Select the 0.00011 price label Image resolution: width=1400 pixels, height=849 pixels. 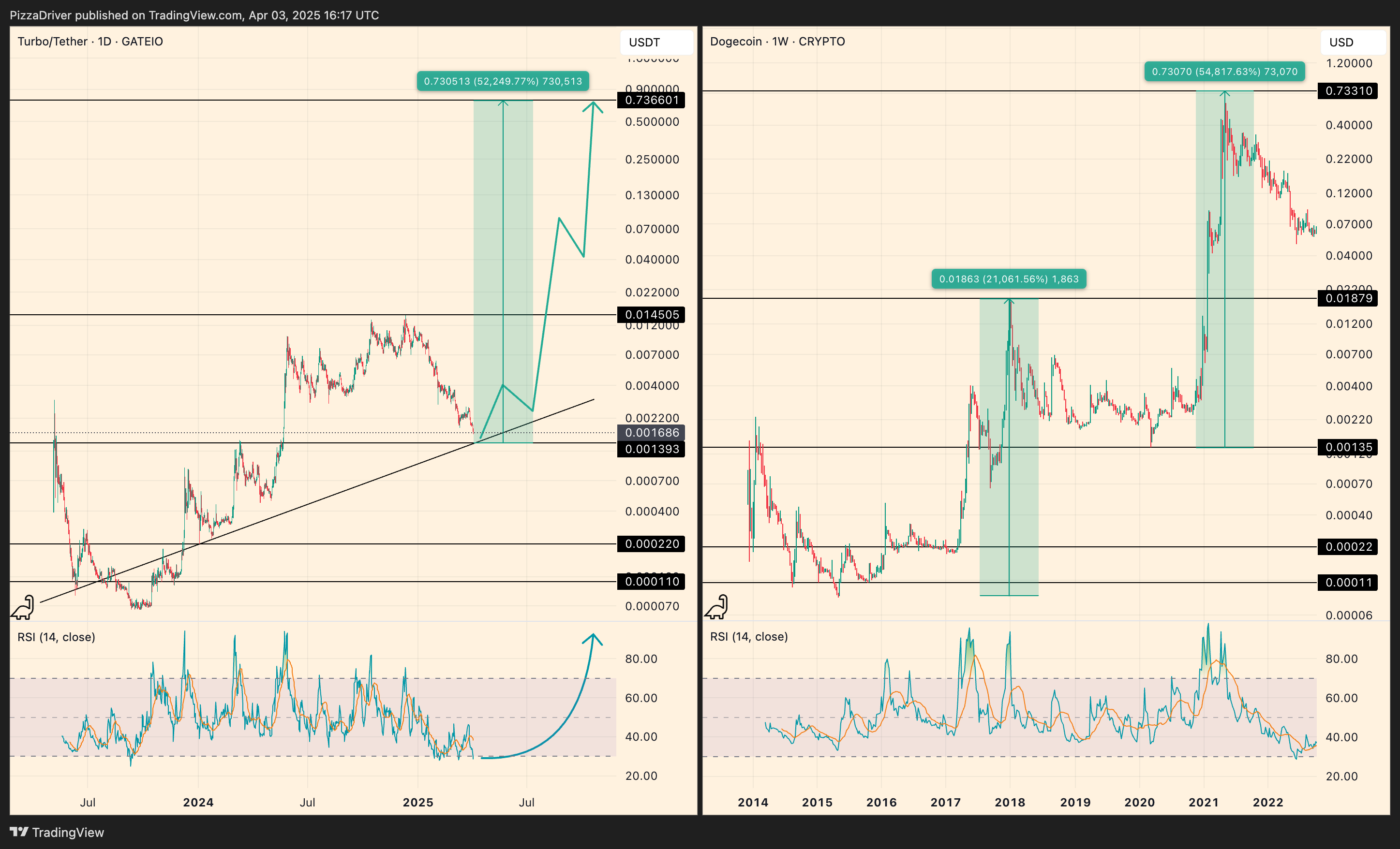pos(1348,583)
